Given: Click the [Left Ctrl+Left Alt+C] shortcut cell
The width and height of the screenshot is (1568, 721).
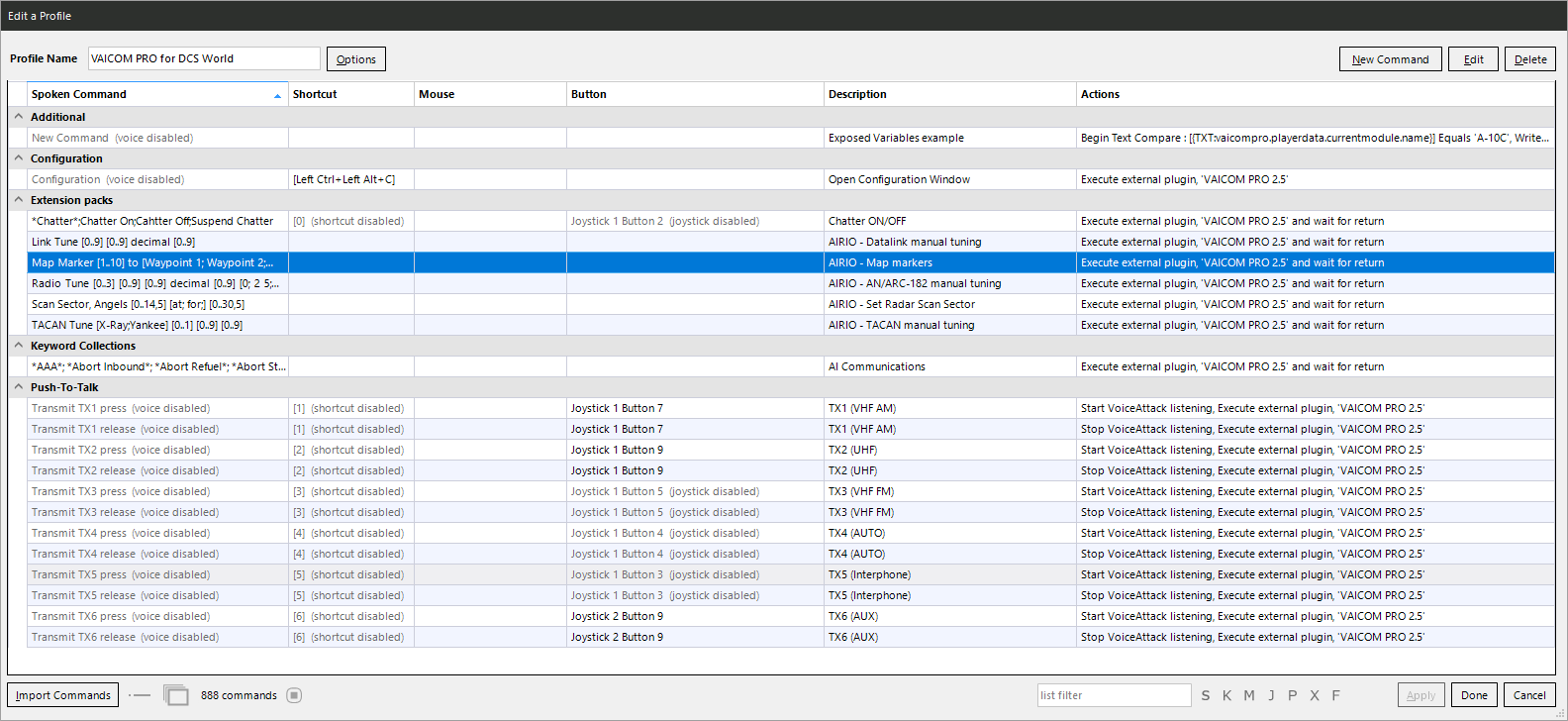Looking at the screenshot, I should [351, 179].
